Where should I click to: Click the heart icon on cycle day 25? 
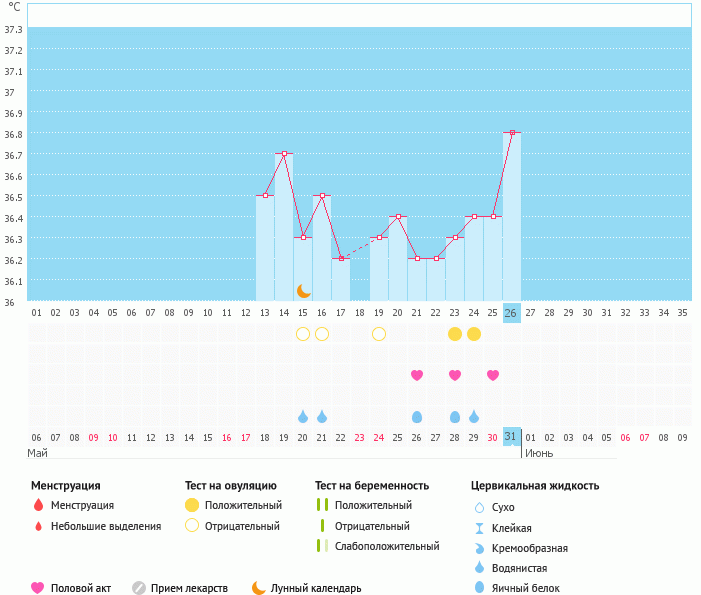tap(493, 375)
